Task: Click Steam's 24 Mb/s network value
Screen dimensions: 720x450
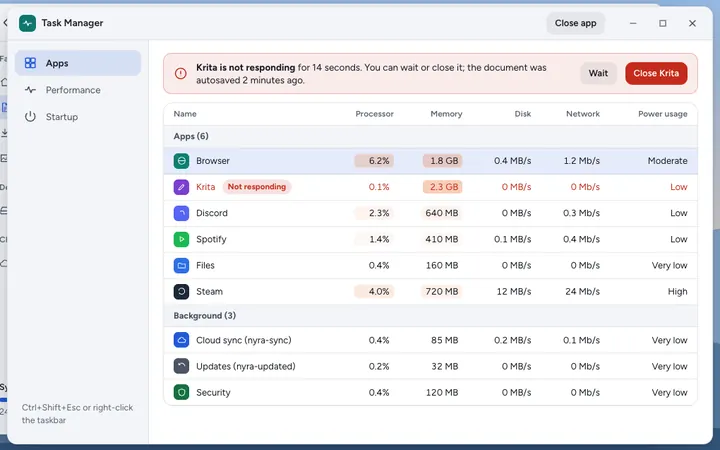Action: tap(582, 292)
